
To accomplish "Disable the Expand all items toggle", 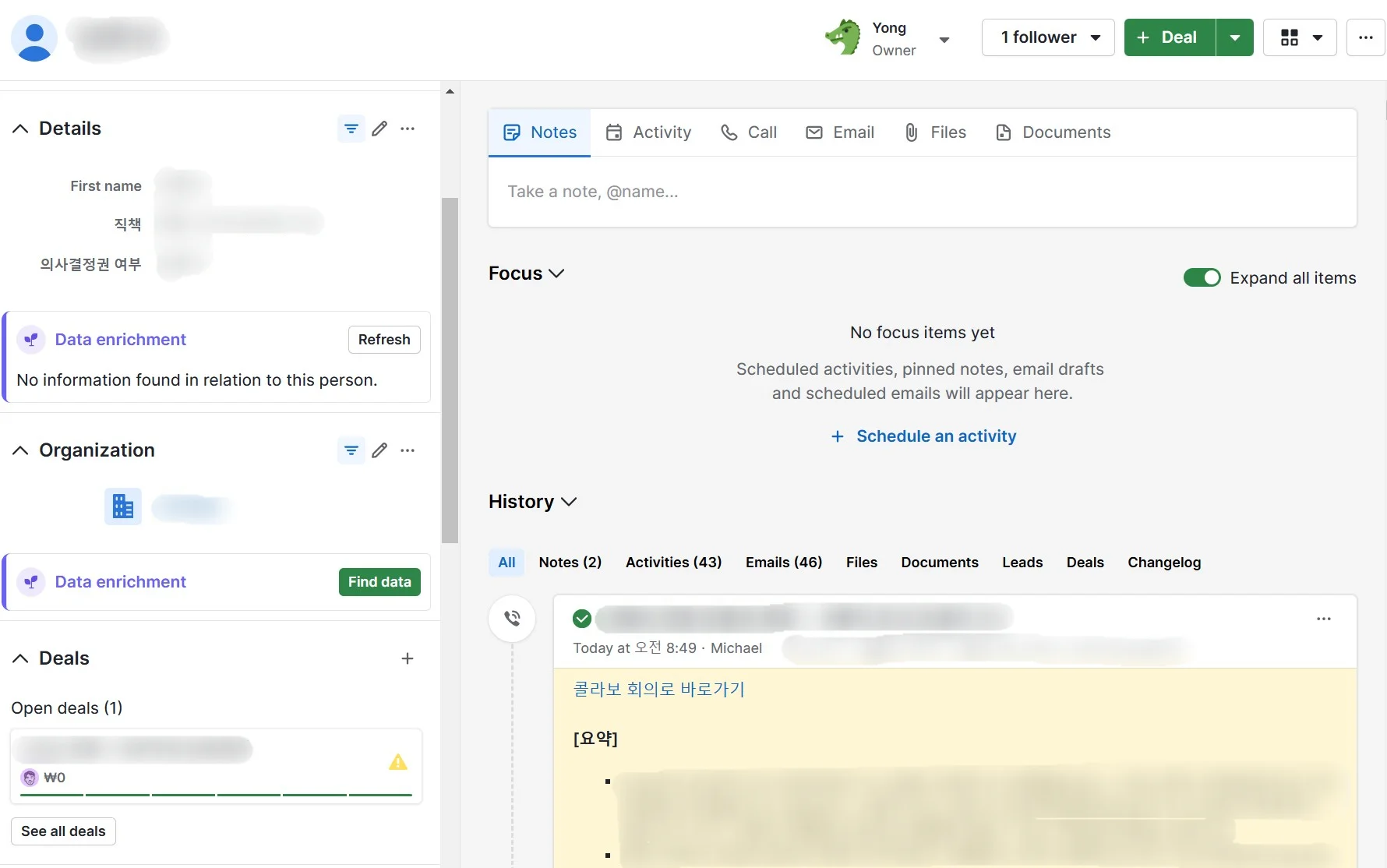I will click(1201, 277).
